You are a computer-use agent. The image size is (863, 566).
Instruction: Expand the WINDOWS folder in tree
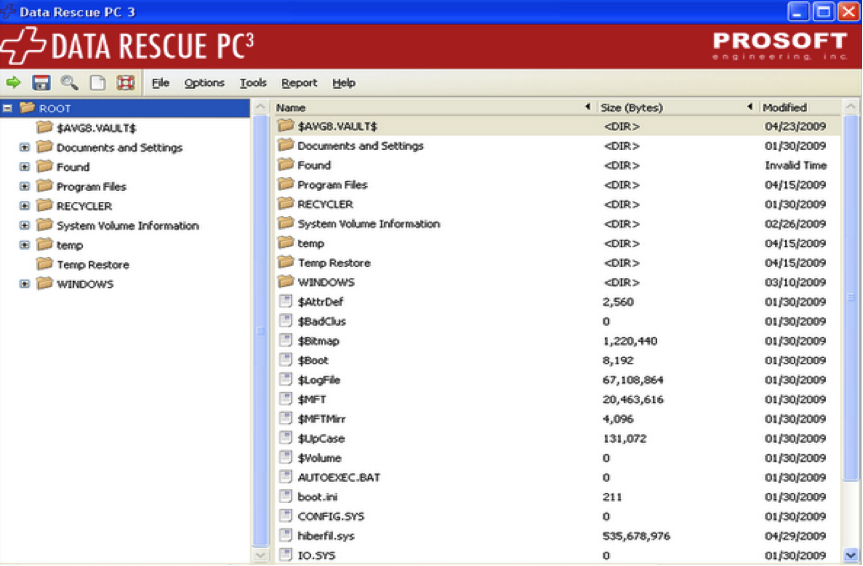[25, 284]
